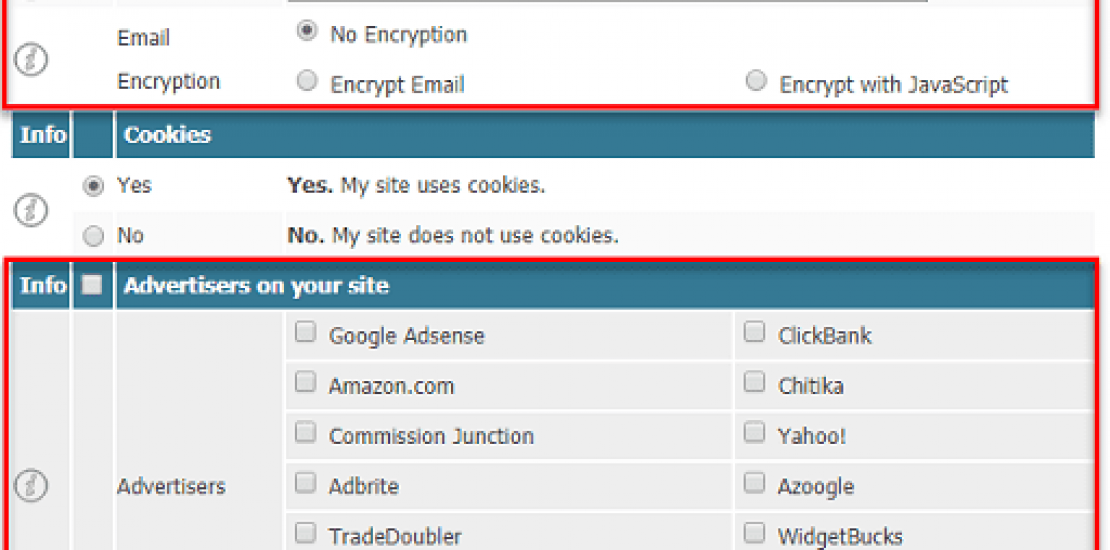Screen dimensions: 1110x550
Task: Click the info icon beside Email Encryption
Action: coord(31,59)
